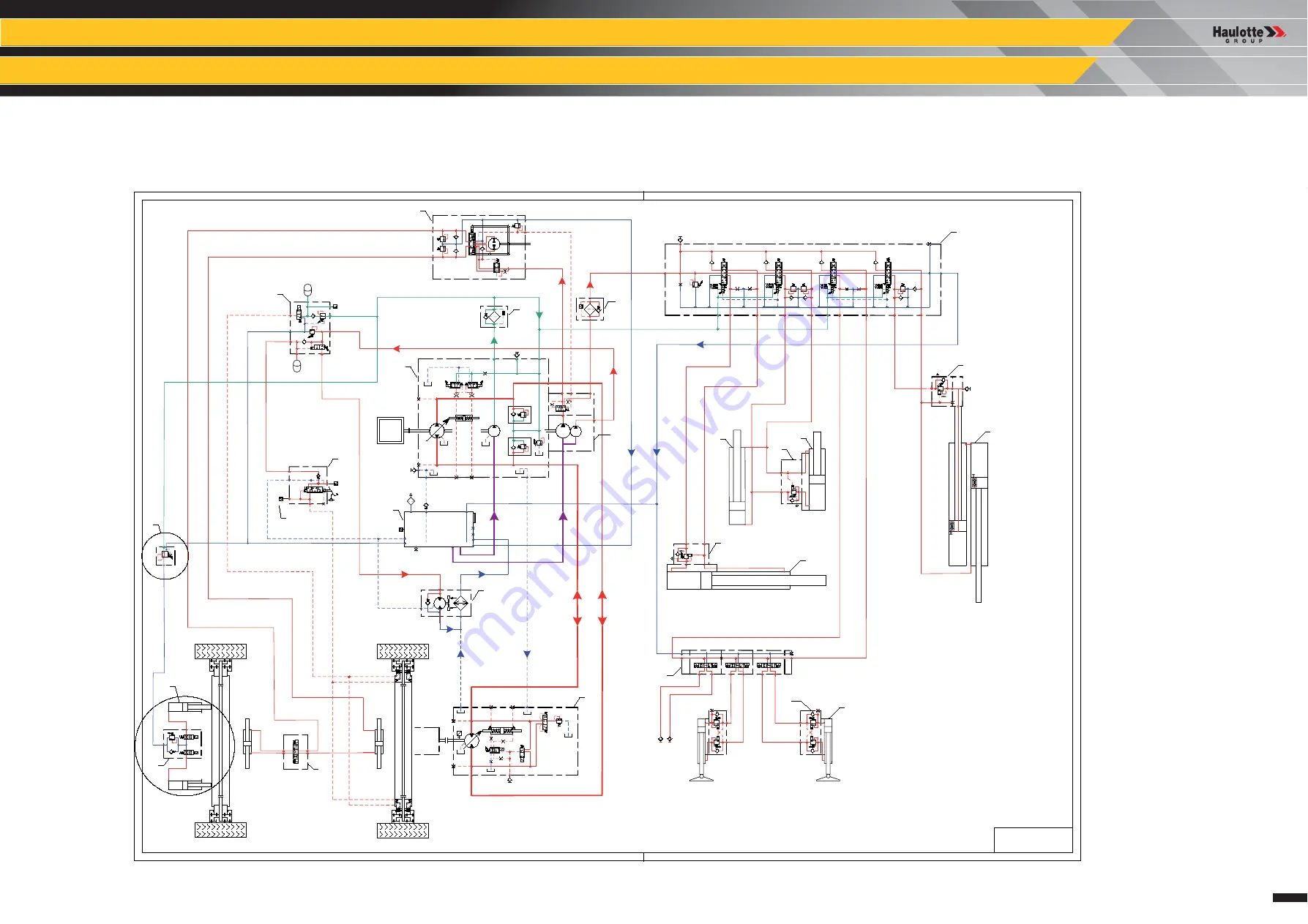Click the oil cooler motor block
1308x924 pixels.
[446, 603]
